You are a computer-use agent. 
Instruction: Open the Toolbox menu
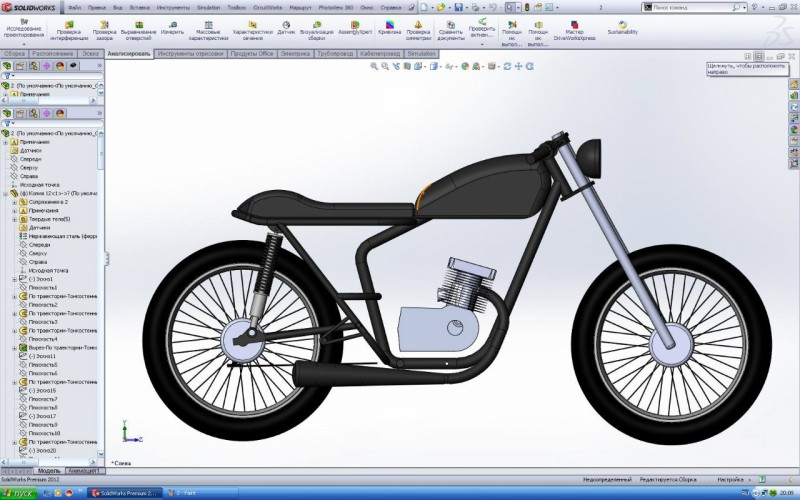(x=237, y=8)
